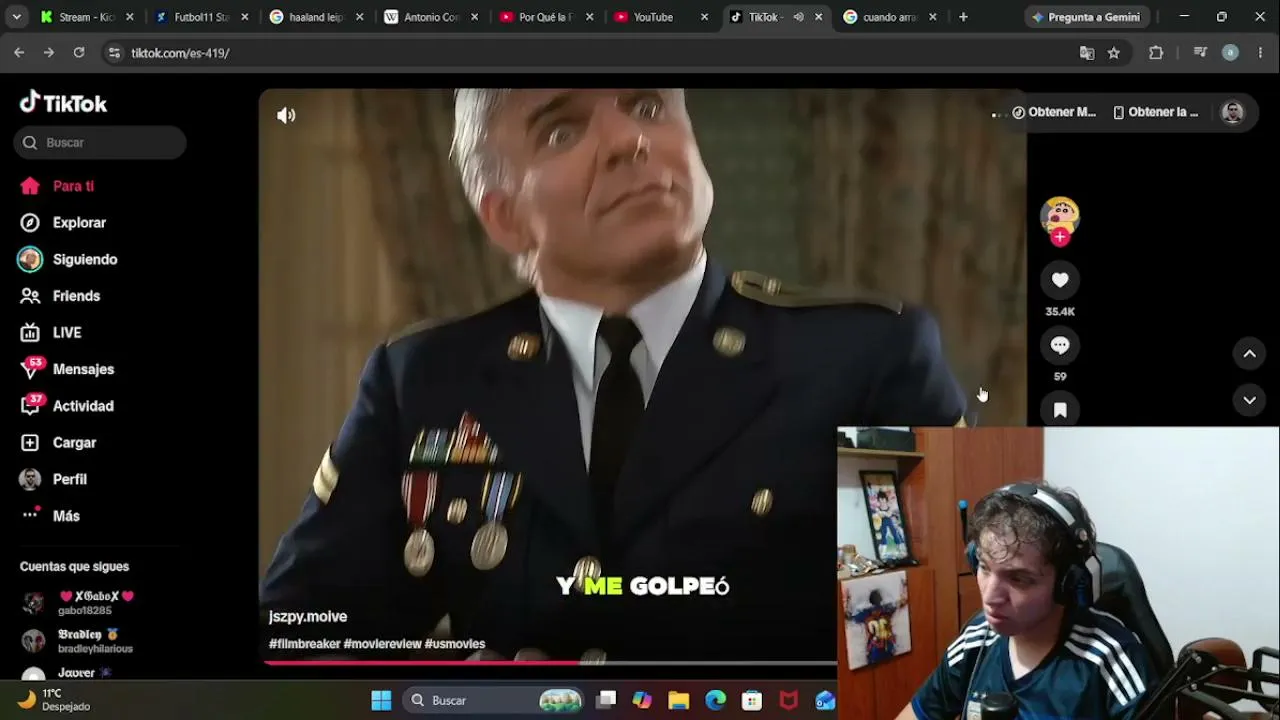Screen dimensions: 1280x720
Task: Click Pregunta a Gemini button
Action: pyautogui.click(x=1086, y=17)
